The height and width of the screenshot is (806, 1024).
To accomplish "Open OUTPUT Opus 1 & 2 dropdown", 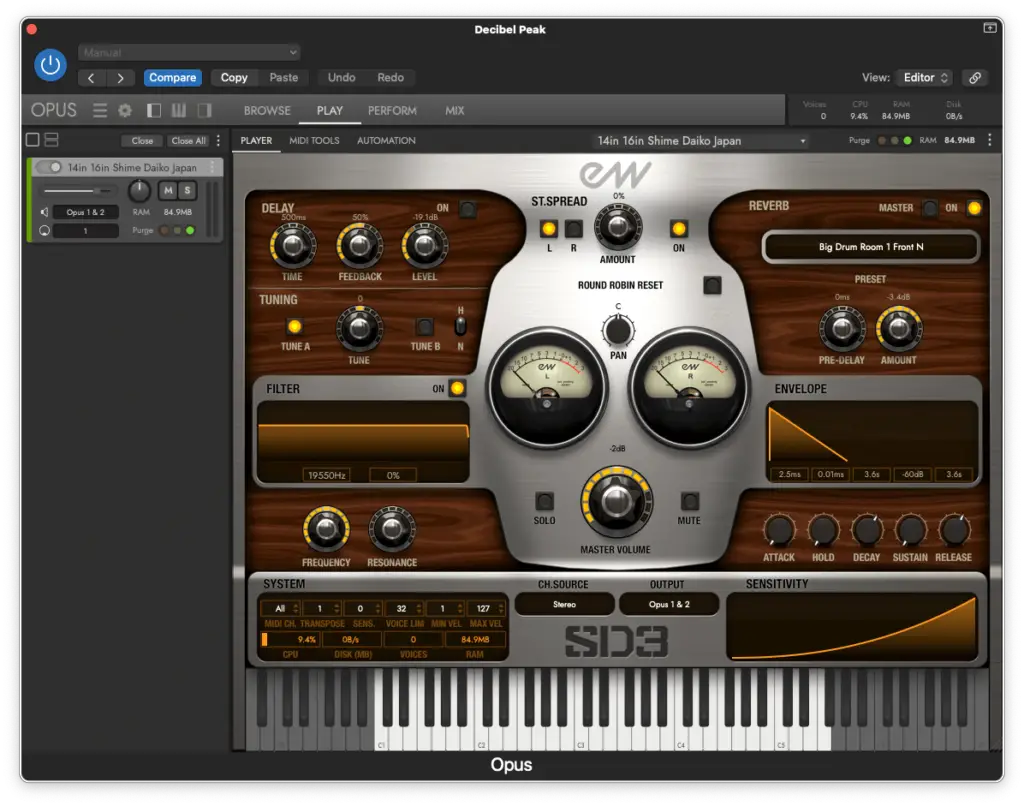I will (669, 604).
